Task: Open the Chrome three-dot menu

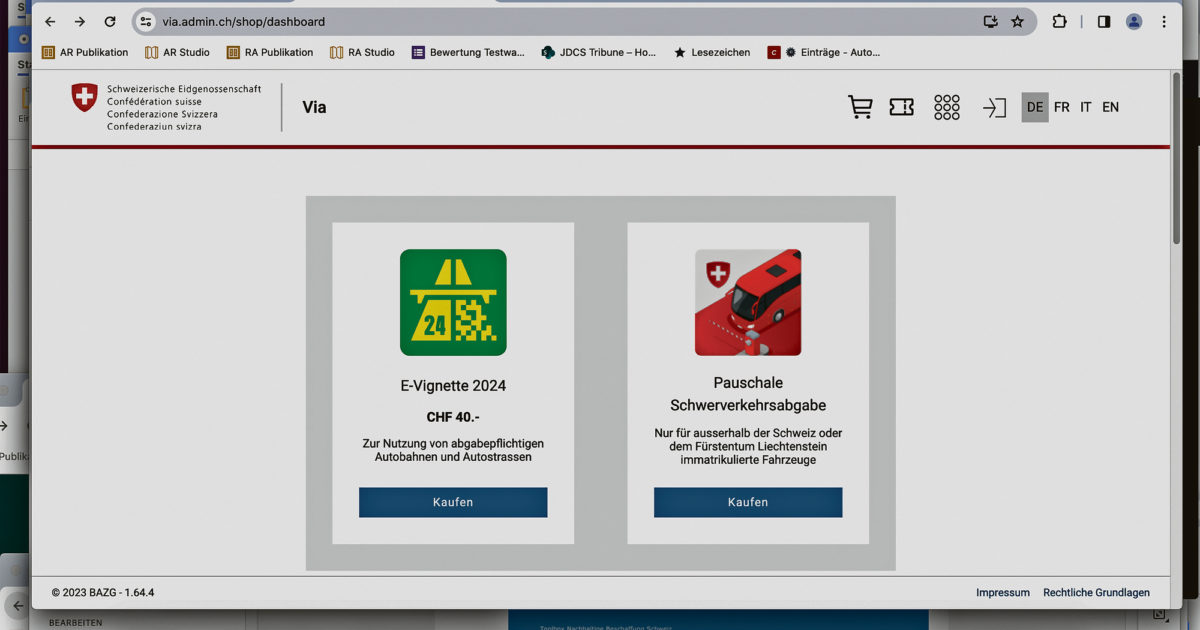Action: pos(1164,21)
